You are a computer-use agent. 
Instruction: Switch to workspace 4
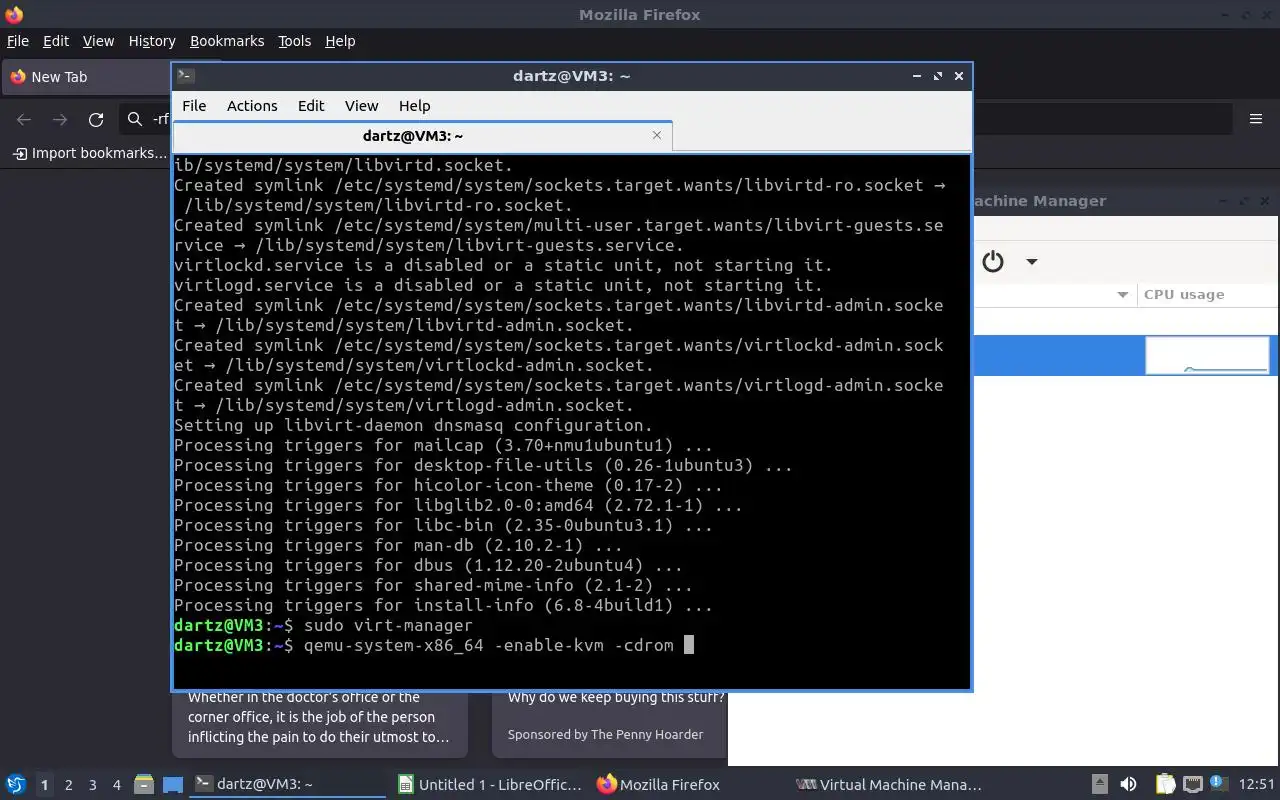pyautogui.click(x=117, y=785)
